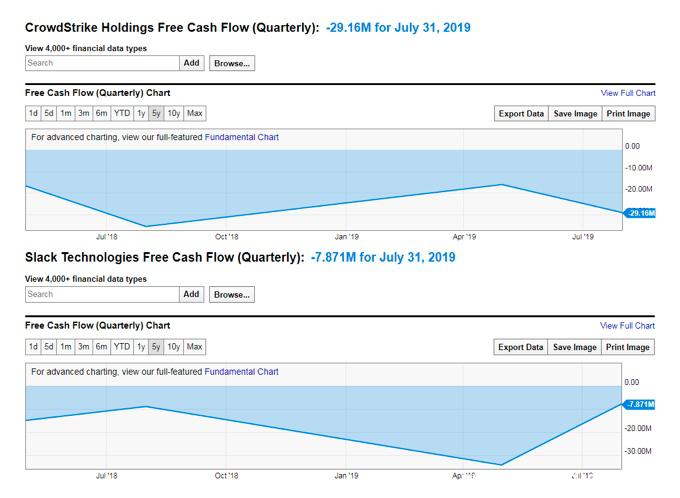Focus the CrowdStrike financial data Search field
The image size is (680, 498).
pos(102,63)
